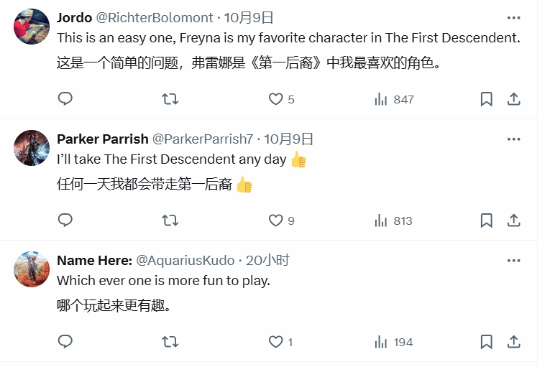
Task: Open @ParkerParrish7 profile handle link
Action: click(202, 139)
